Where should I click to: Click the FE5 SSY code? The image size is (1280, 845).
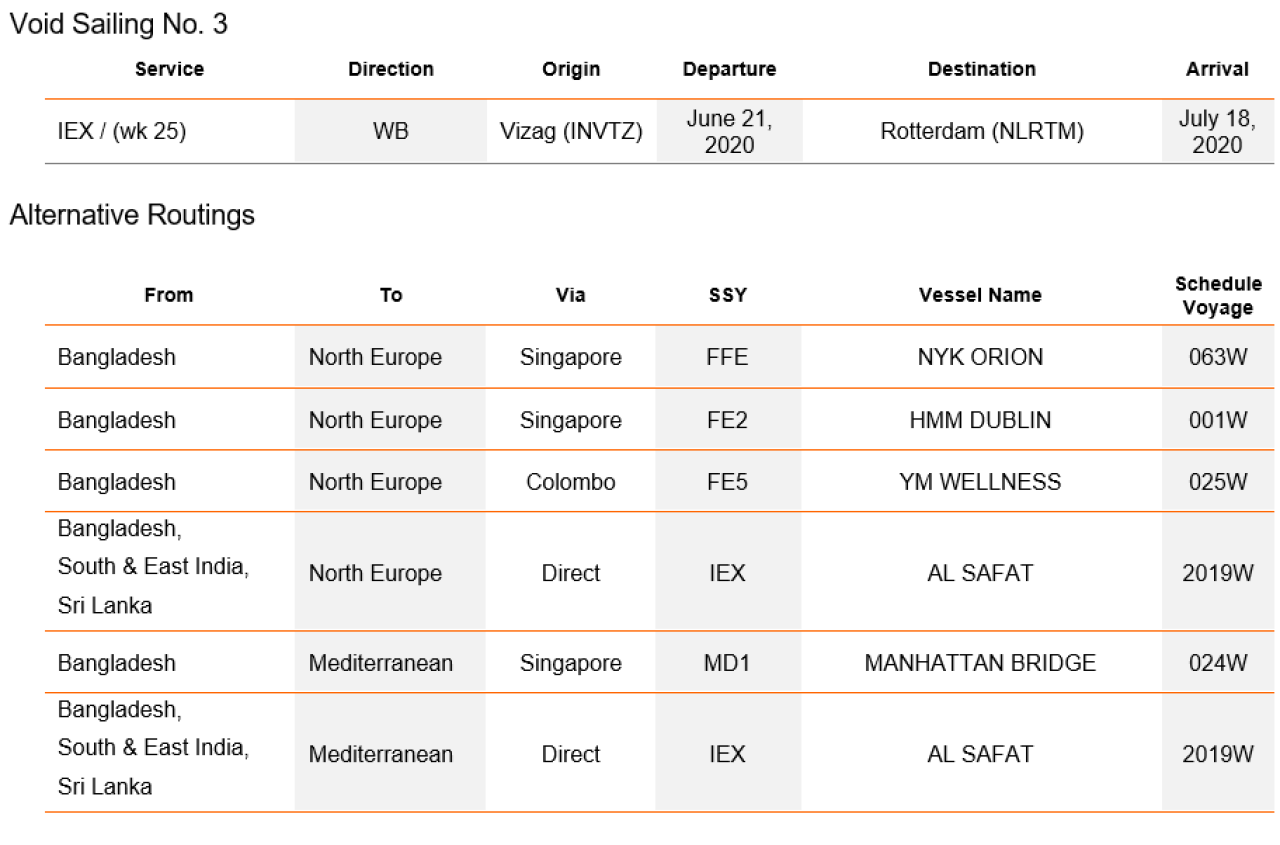(727, 482)
